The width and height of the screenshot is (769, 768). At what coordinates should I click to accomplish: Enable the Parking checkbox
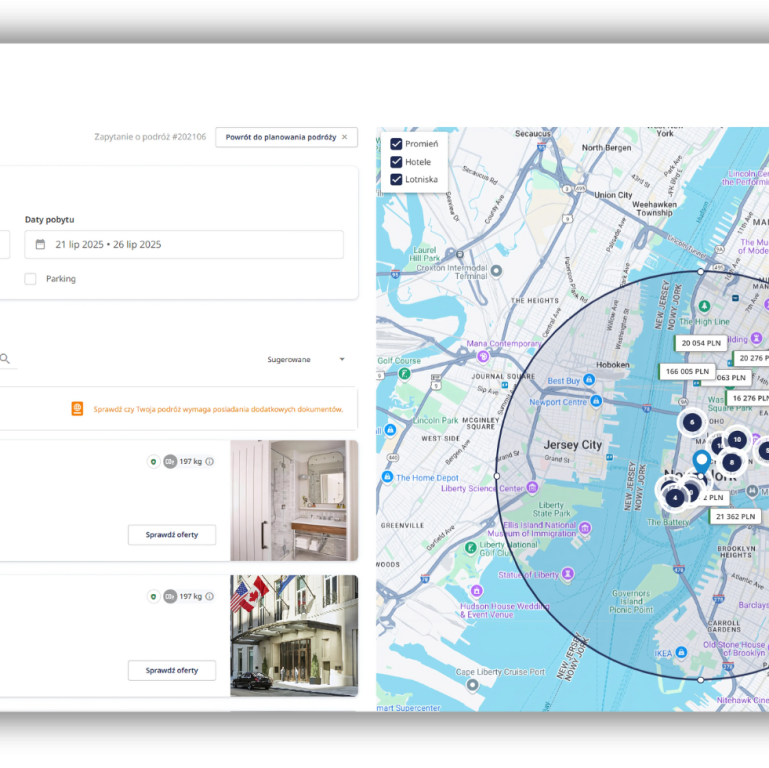(30, 279)
